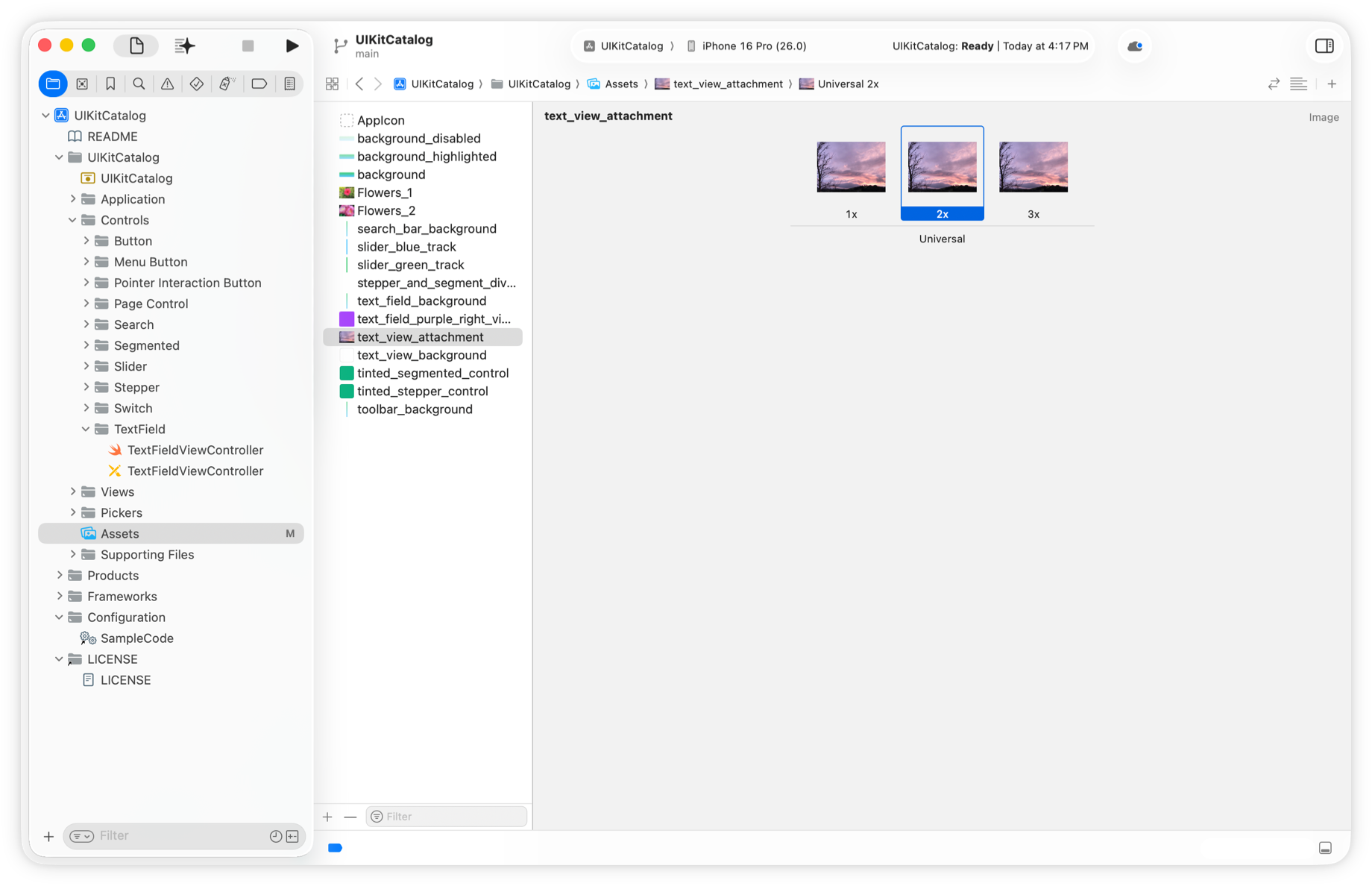Open the Issue navigator warning icon

(167, 84)
